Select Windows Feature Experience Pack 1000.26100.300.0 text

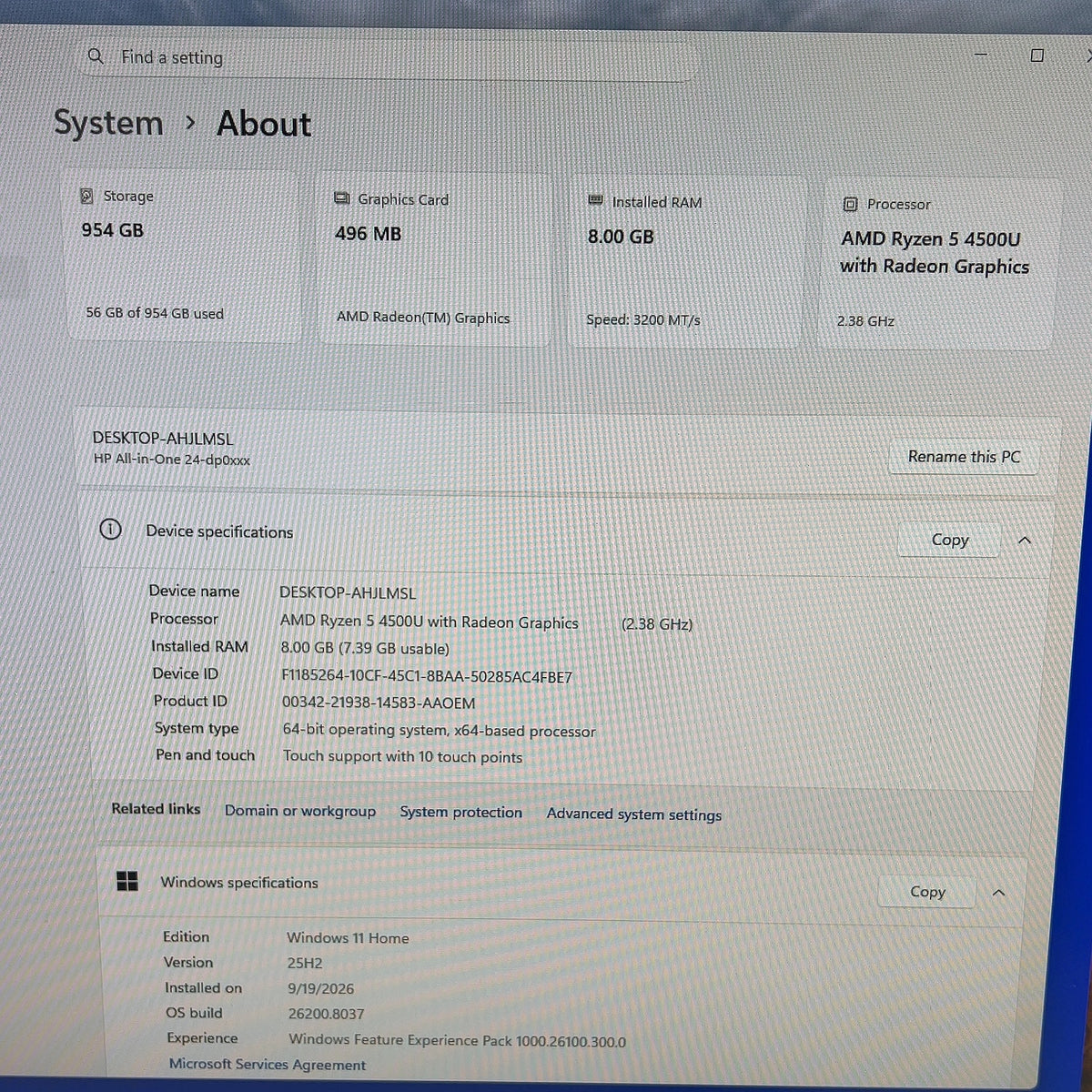pyautogui.click(x=457, y=1040)
